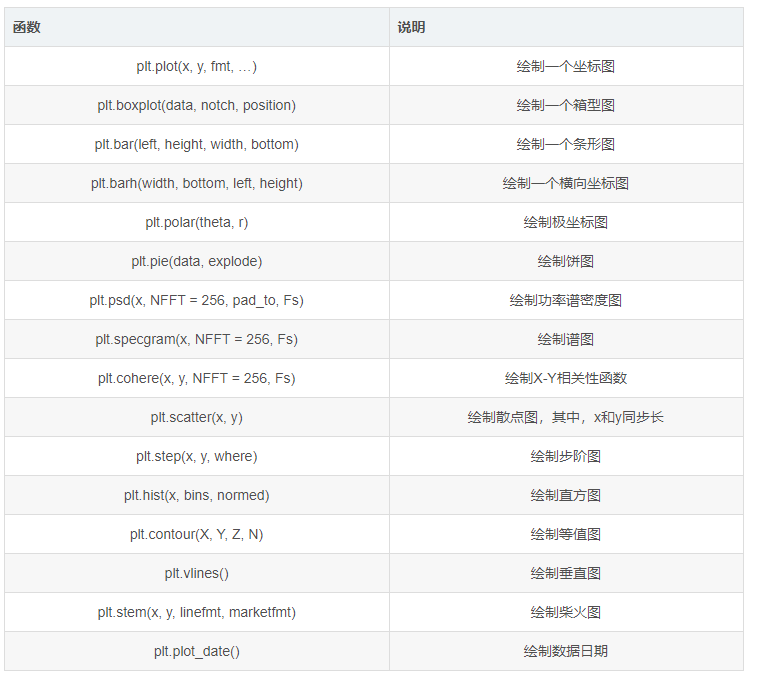The image size is (765, 674).
Task: Click the 绘制数据日期 description
Action: tap(565, 652)
